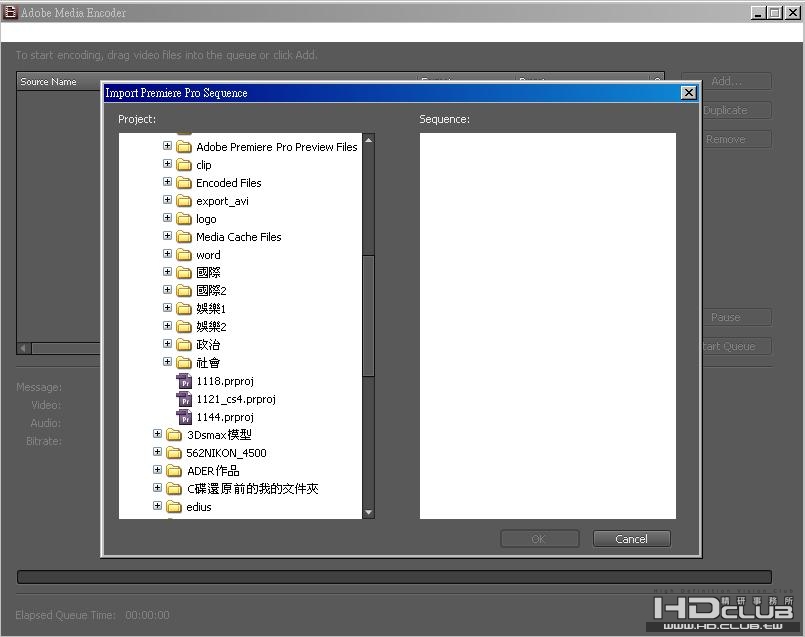Expand the Adobe Premiere Pro Preview Files folder
The image size is (805, 637).
pyautogui.click(x=167, y=146)
